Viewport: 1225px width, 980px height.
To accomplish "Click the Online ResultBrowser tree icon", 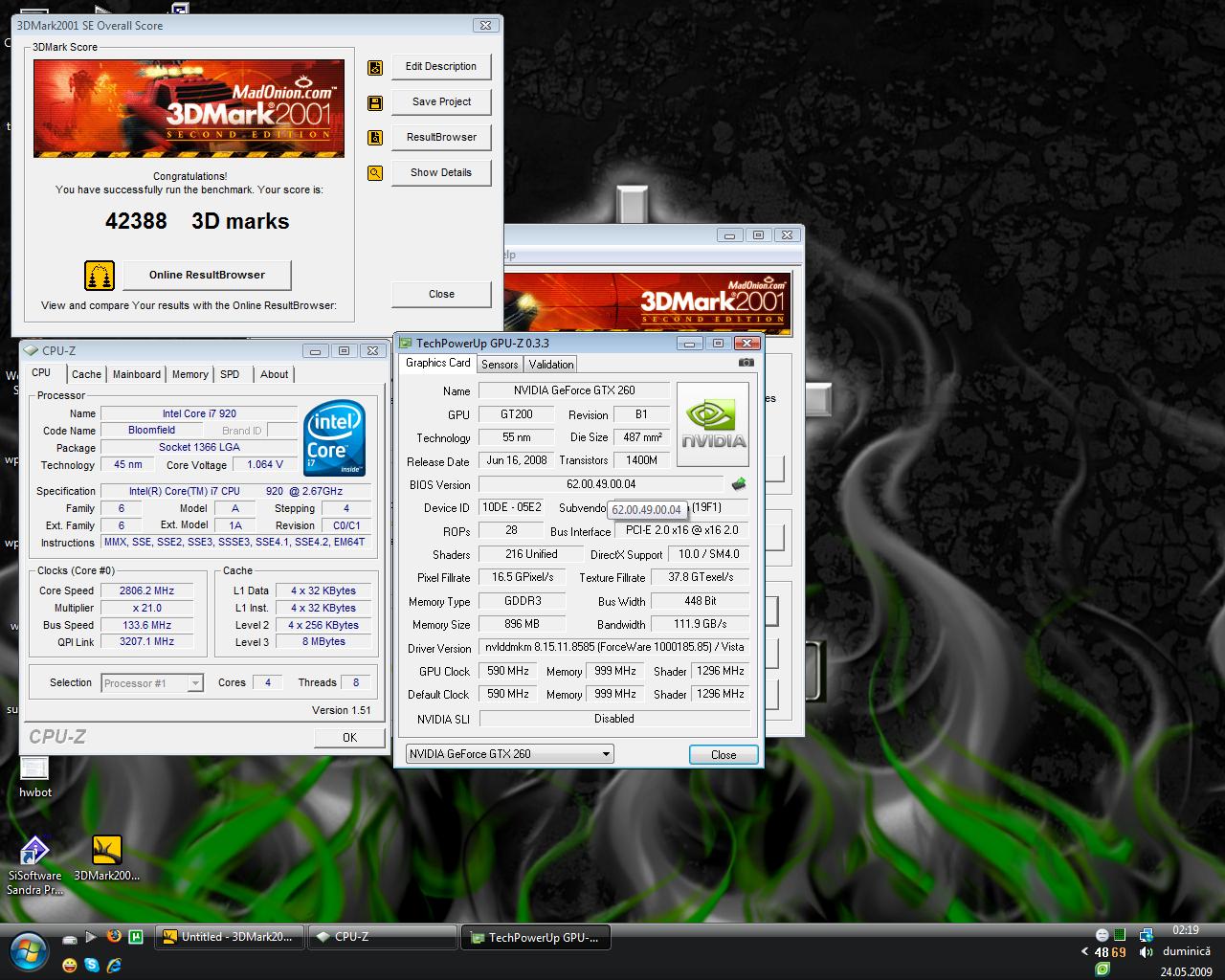I will click(x=100, y=276).
